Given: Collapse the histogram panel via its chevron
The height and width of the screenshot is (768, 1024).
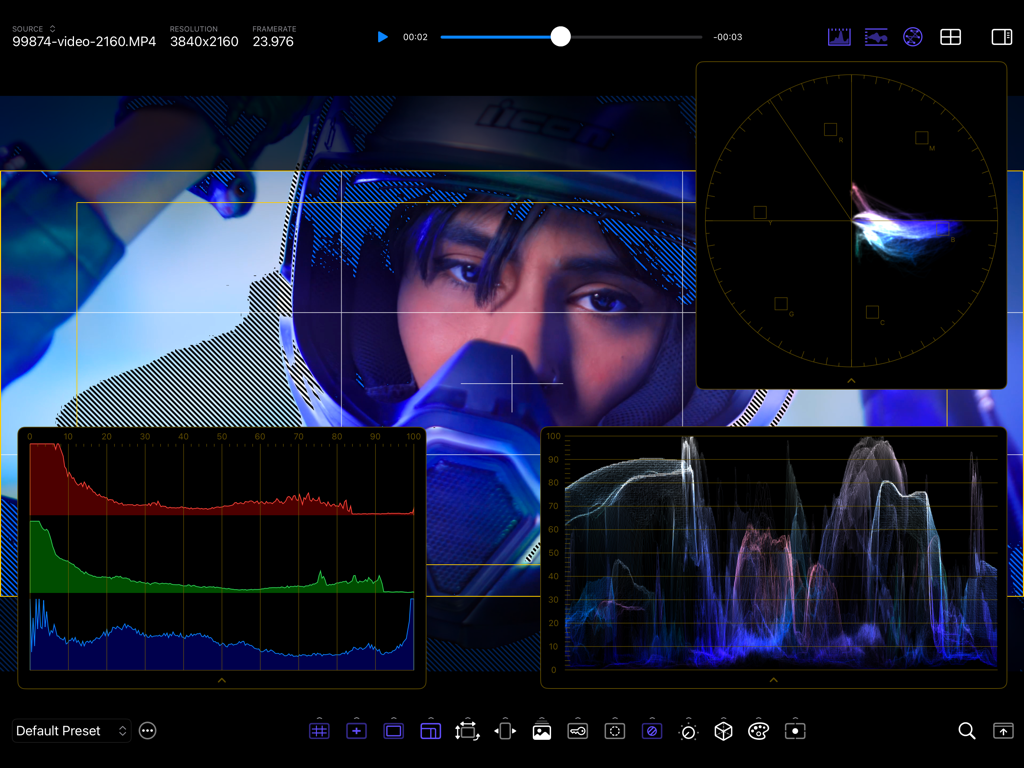Looking at the screenshot, I should [221, 681].
